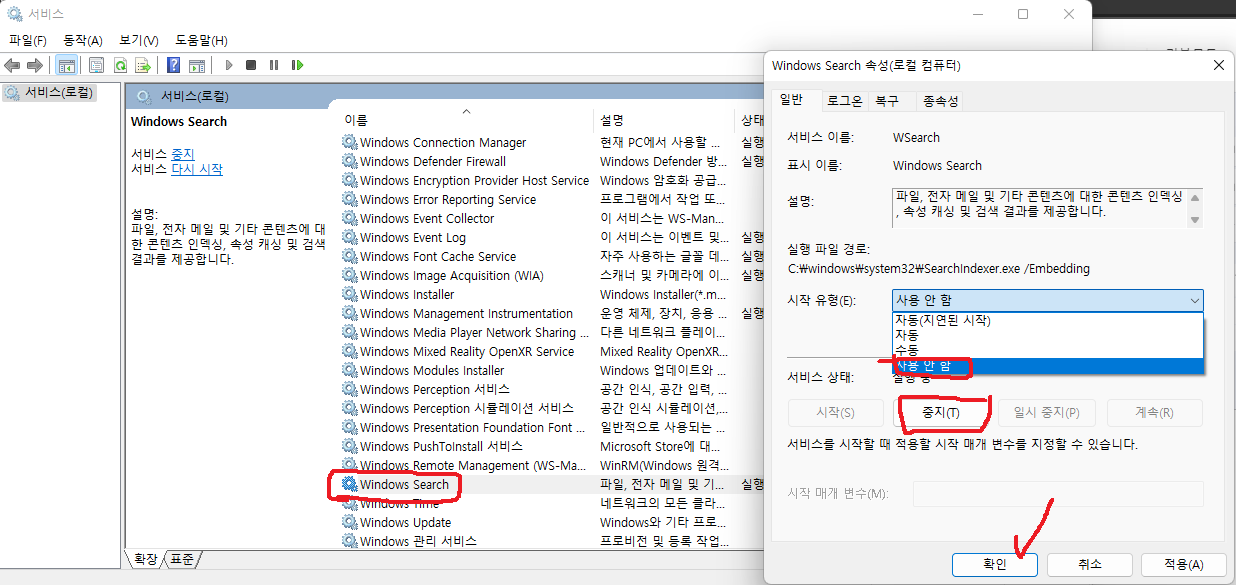Choose 사용 안 함 from startup type list
Screen dimensions: 1236x585
tap(1047, 366)
